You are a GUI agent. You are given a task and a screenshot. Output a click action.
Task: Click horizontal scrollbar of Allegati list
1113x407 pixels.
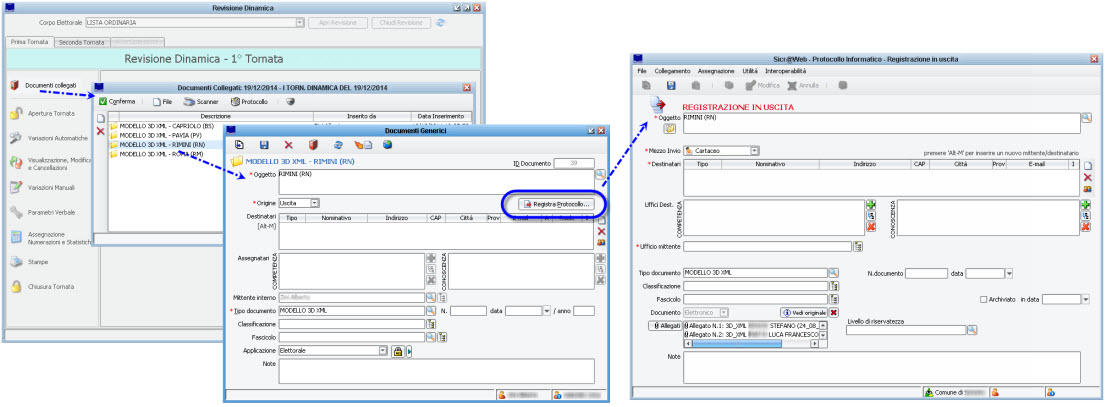[750, 344]
